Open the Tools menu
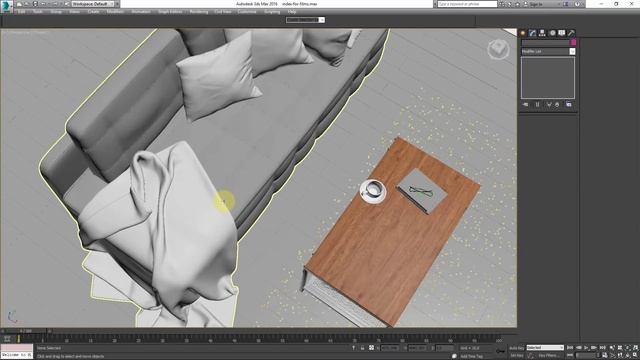Viewport: 640px width, 360px height. click(x=38, y=12)
